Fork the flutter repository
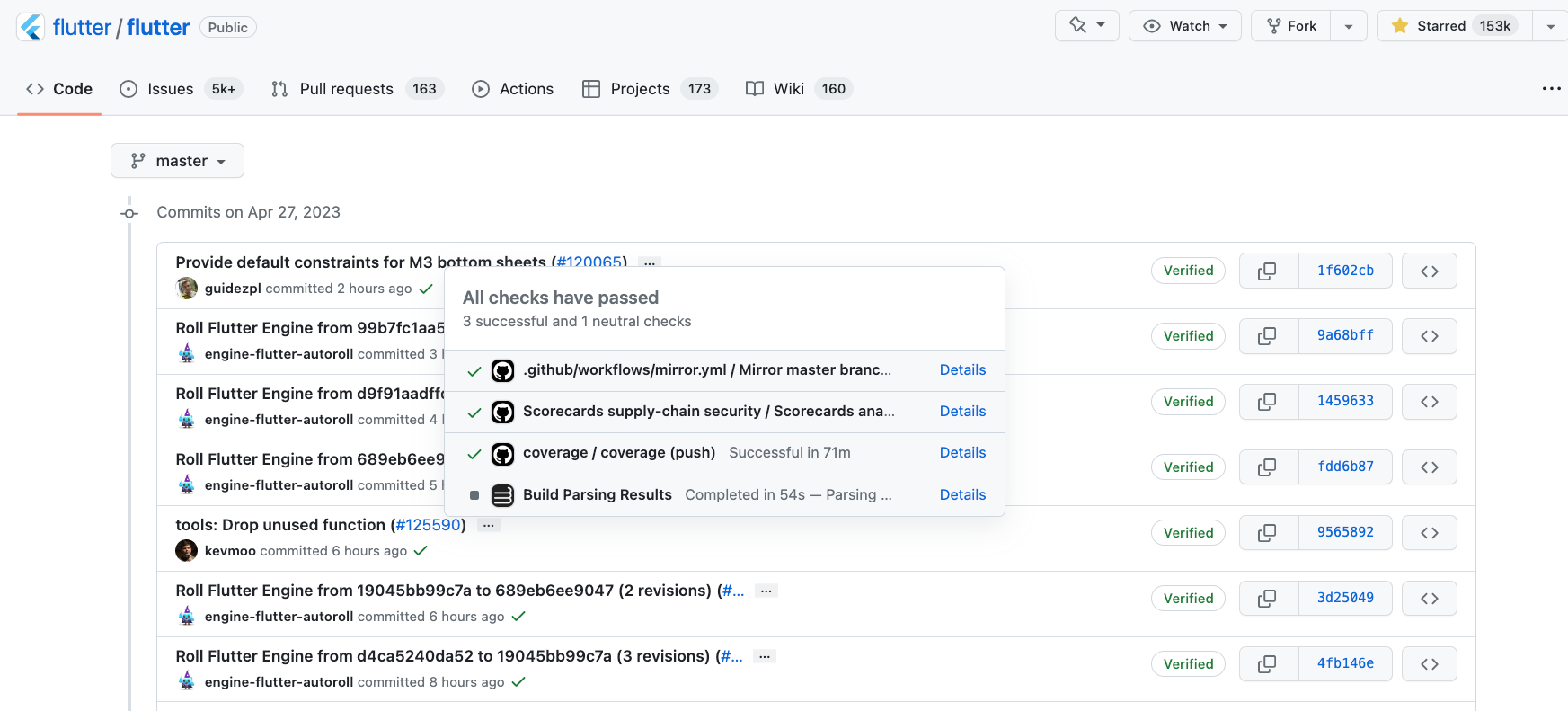 pyautogui.click(x=1291, y=26)
